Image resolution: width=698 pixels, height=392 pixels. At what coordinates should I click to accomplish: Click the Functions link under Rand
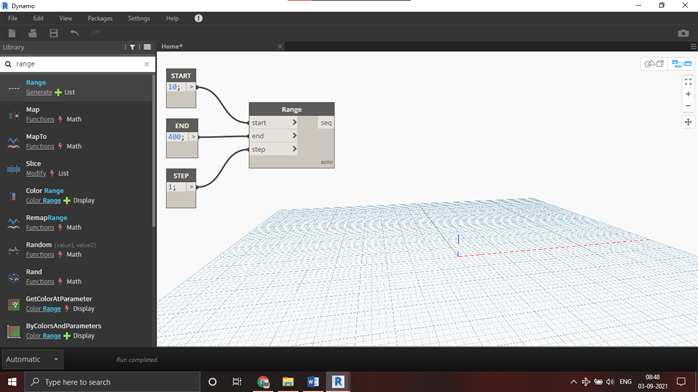(x=40, y=282)
